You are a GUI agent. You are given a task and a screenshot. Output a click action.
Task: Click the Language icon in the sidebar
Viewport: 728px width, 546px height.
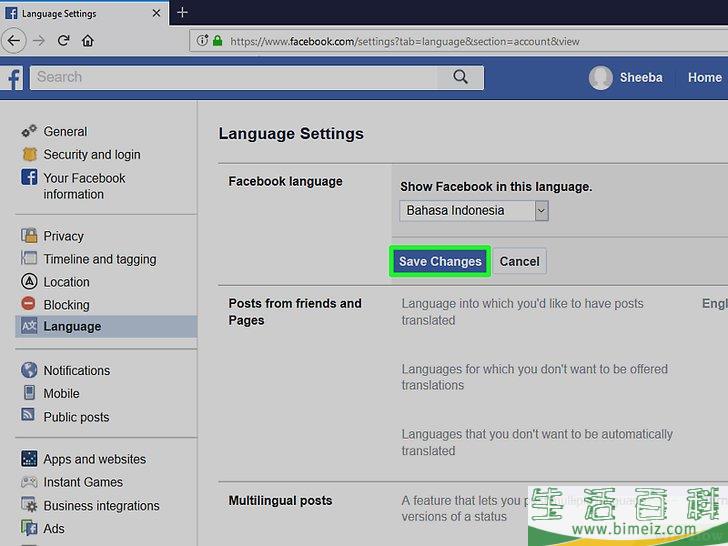[29, 326]
